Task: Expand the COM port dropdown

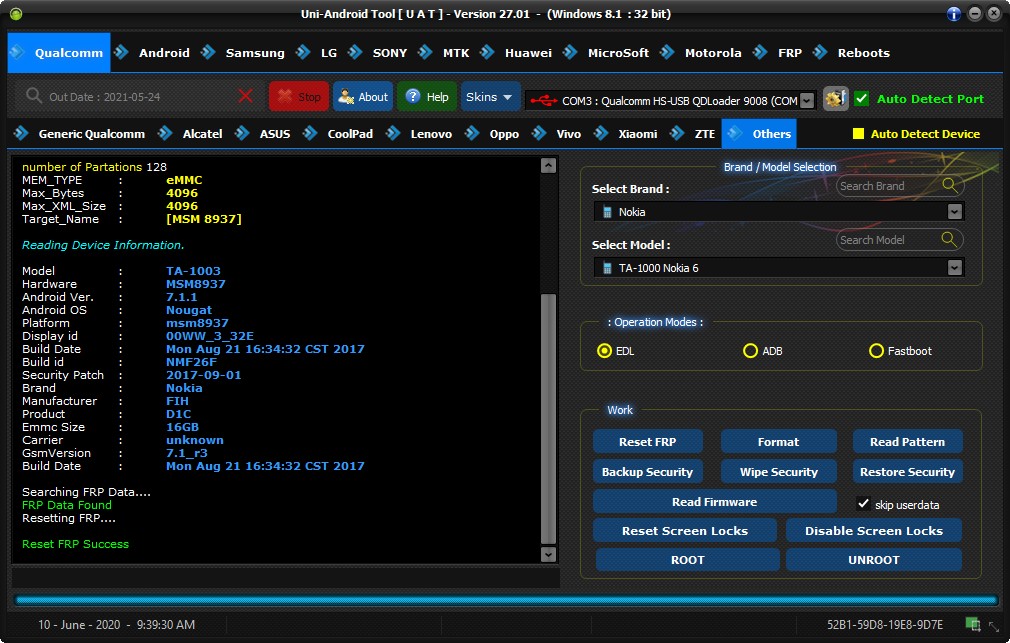Action: [x=806, y=101]
